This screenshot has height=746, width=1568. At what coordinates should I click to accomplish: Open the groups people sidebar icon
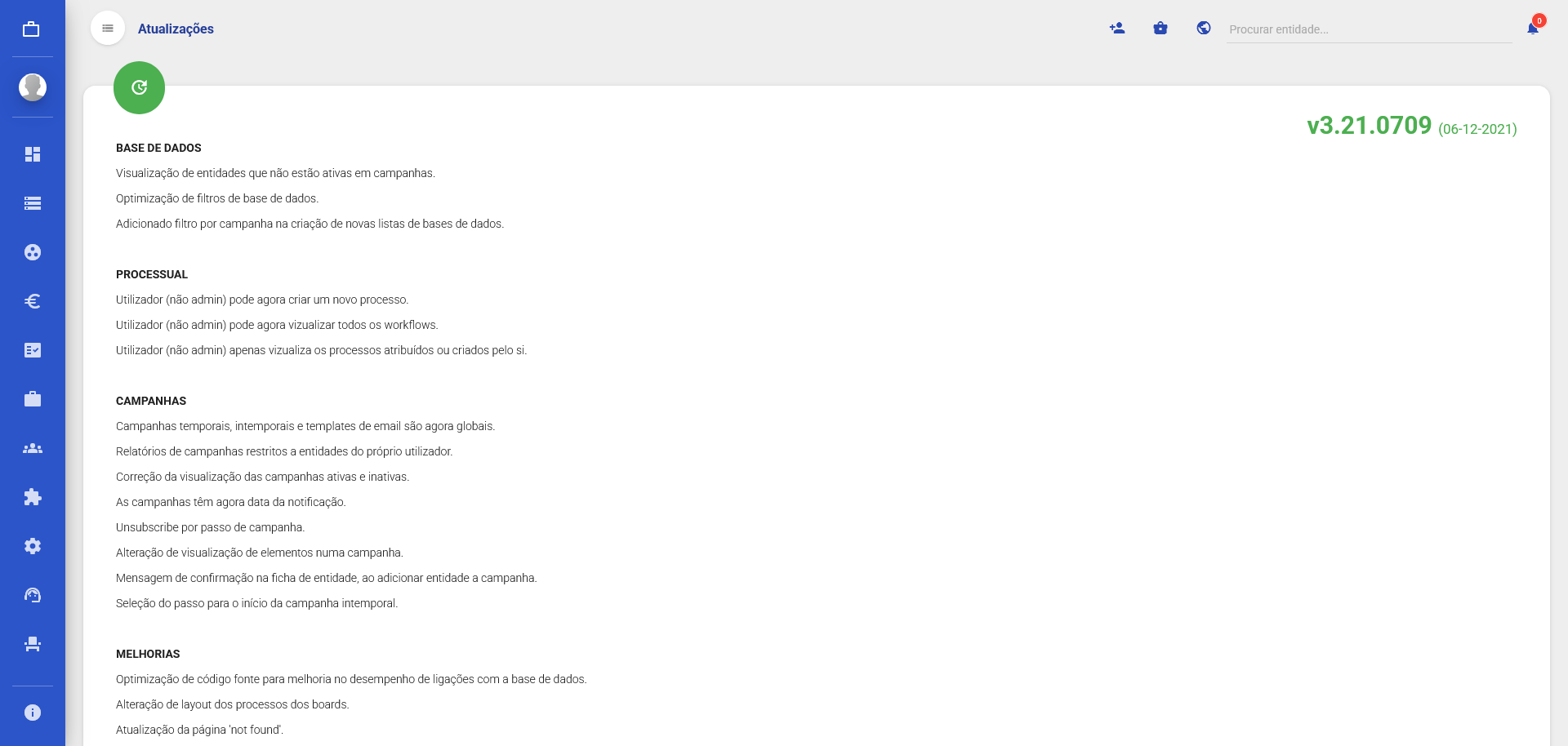click(x=33, y=448)
